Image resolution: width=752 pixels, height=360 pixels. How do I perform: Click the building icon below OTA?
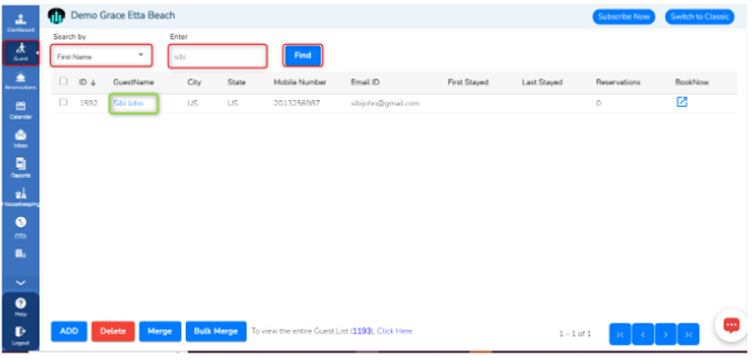[20, 254]
